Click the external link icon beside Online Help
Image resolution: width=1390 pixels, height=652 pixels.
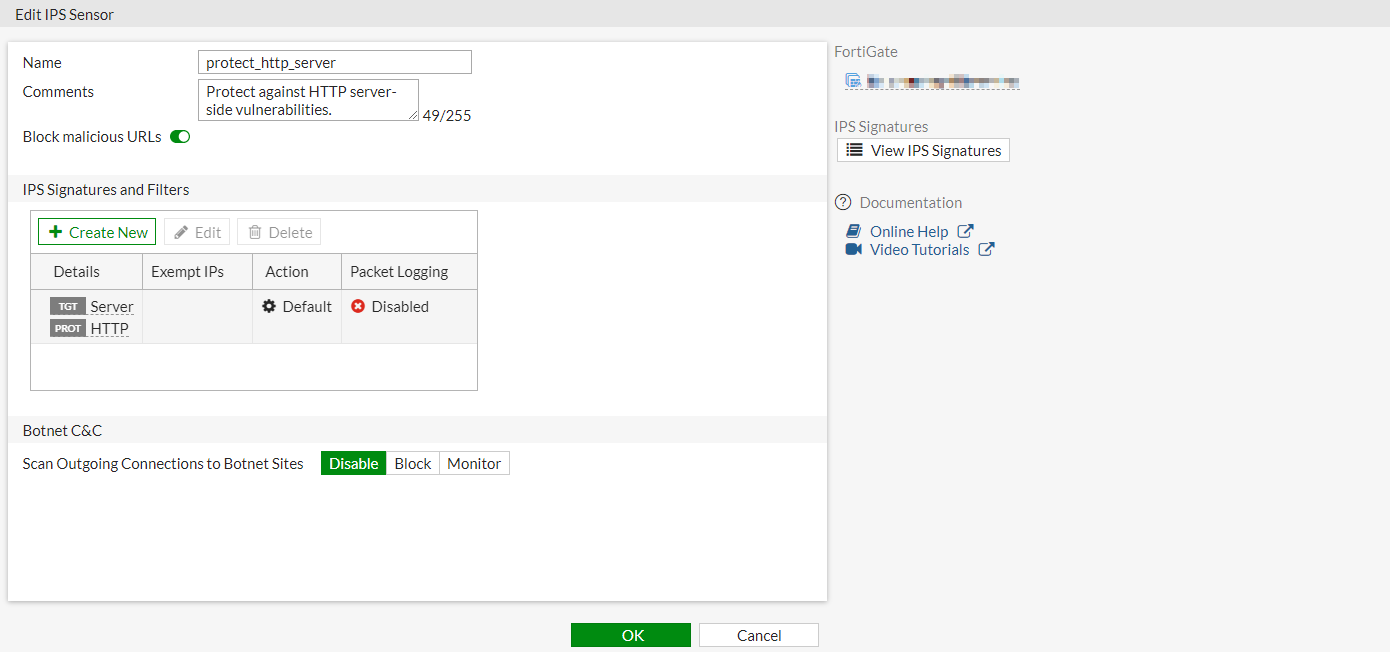pos(964,230)
